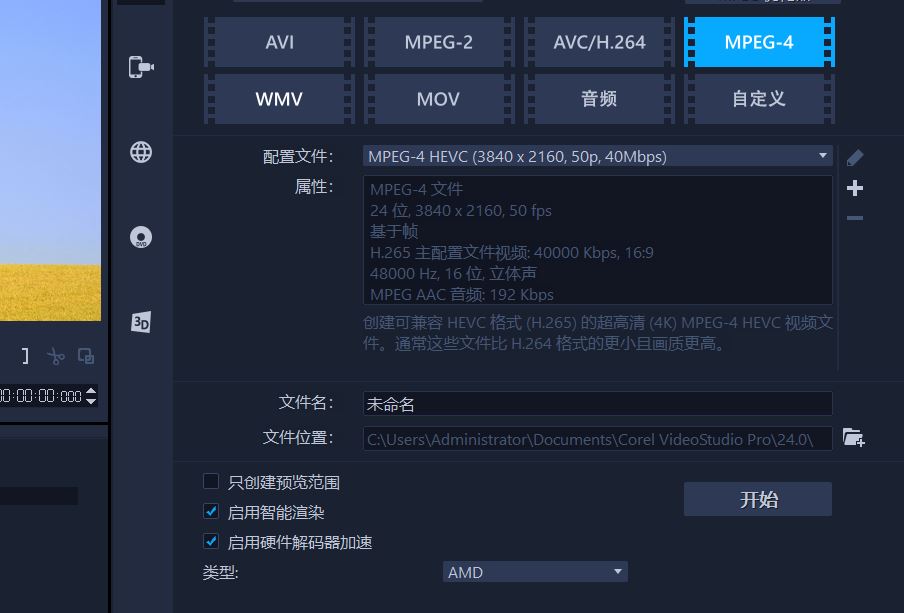Enable 只创建预览范围 checkbox
The image size is (904, 613).
coord(211,482)
